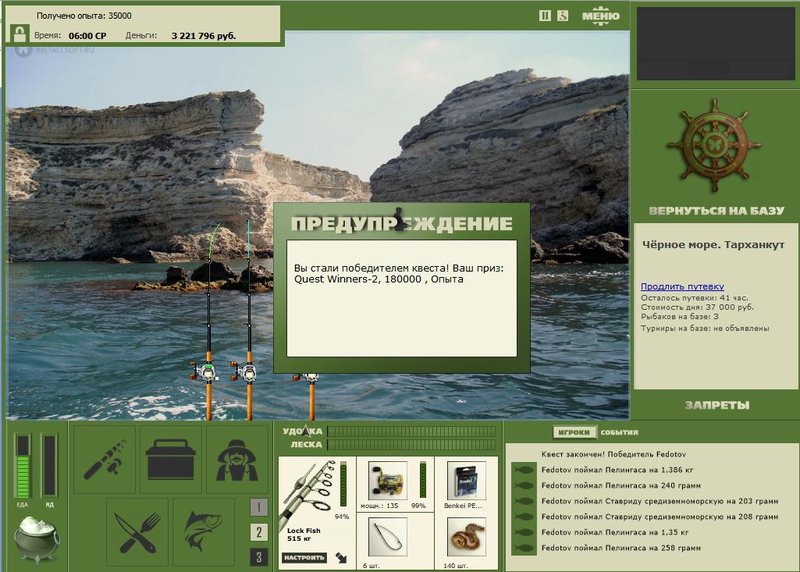Screen dimensions: 800x572
Task: Click fish icon beside Пеленгаса на 240 грамм
Action: (523, 485)
